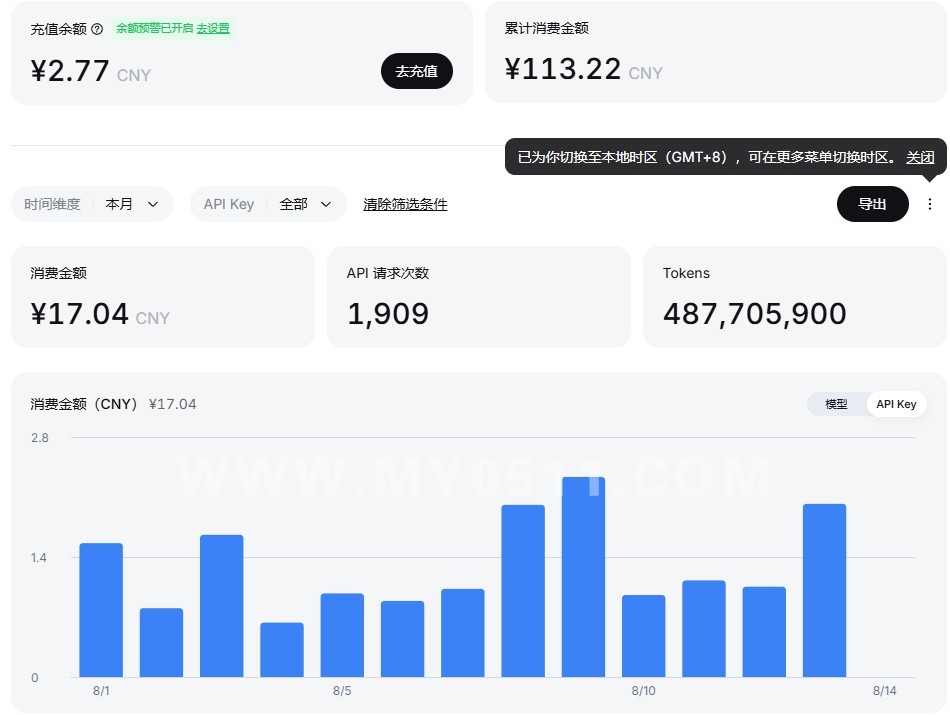This screenshot has width=950, height=715.
Task: Open 去设置 balance alert settings link
Action: coord(213,28)
